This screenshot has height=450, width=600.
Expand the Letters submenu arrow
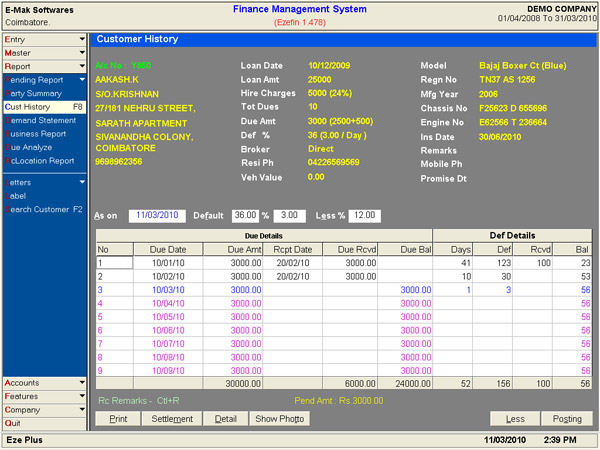82,182
